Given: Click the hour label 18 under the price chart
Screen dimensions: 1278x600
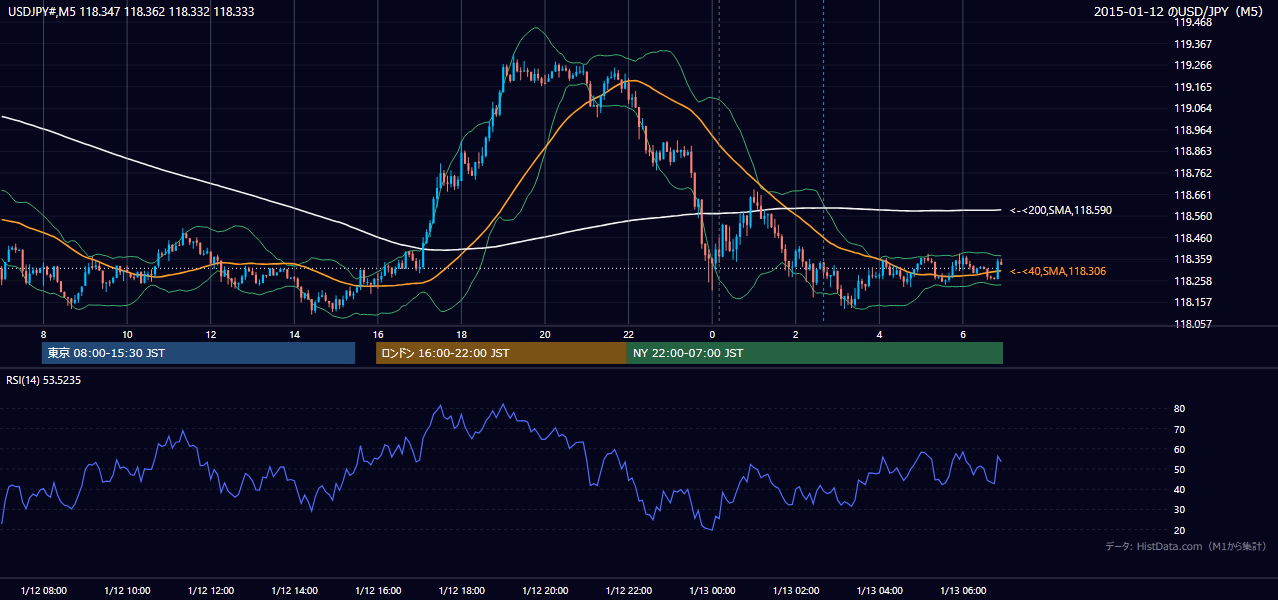Looking at the screenshot, I should 460,334.
